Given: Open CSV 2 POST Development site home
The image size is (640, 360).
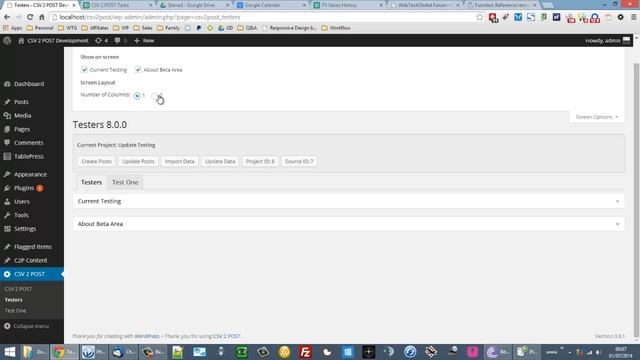Looking at the screenshot, I should [x=53, y=40].
